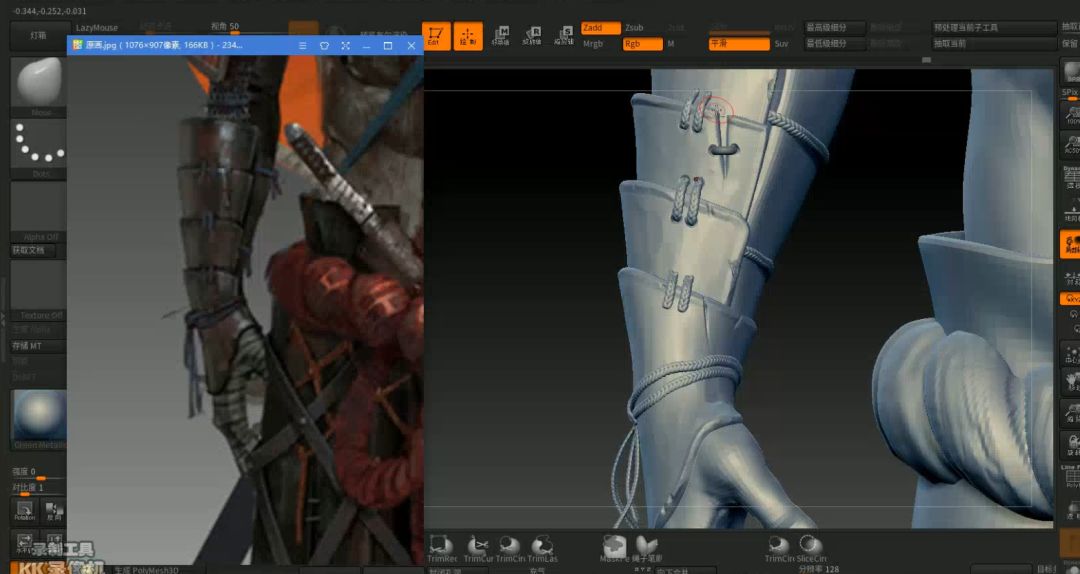Viewport: 1080px width, 574px height.
Task: Select the Move transform icon marked M
Action: click(501, 35)
